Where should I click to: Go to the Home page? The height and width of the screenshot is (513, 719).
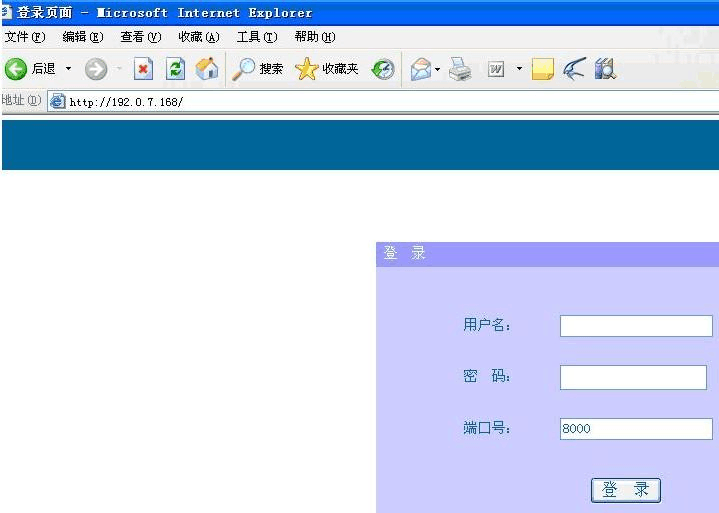point(207,69)
